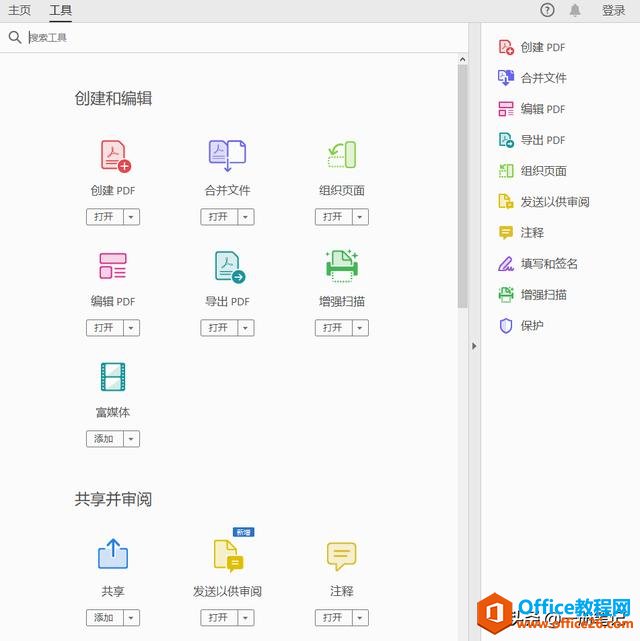
Task: Click 打开 button under 导出 PDF
Action: coord(219,328)
